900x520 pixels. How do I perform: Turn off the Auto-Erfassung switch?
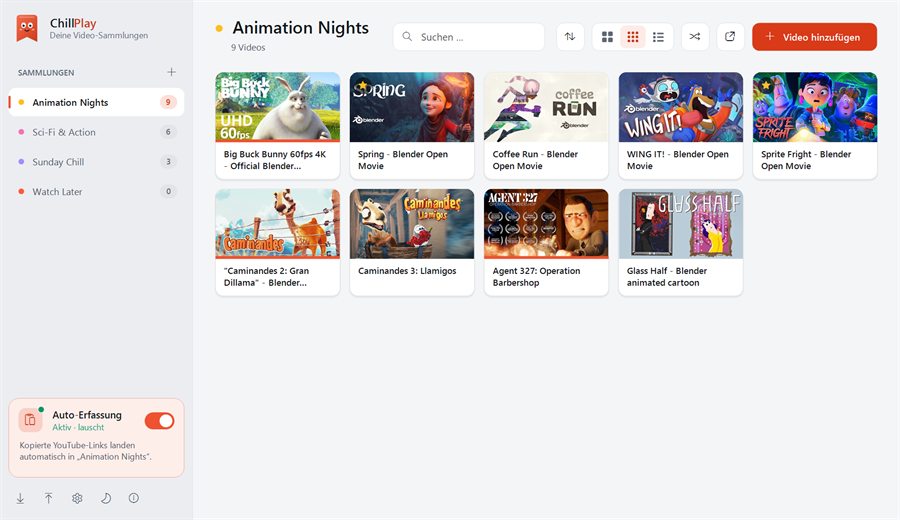pyautogui.click(x=160, y=421)
